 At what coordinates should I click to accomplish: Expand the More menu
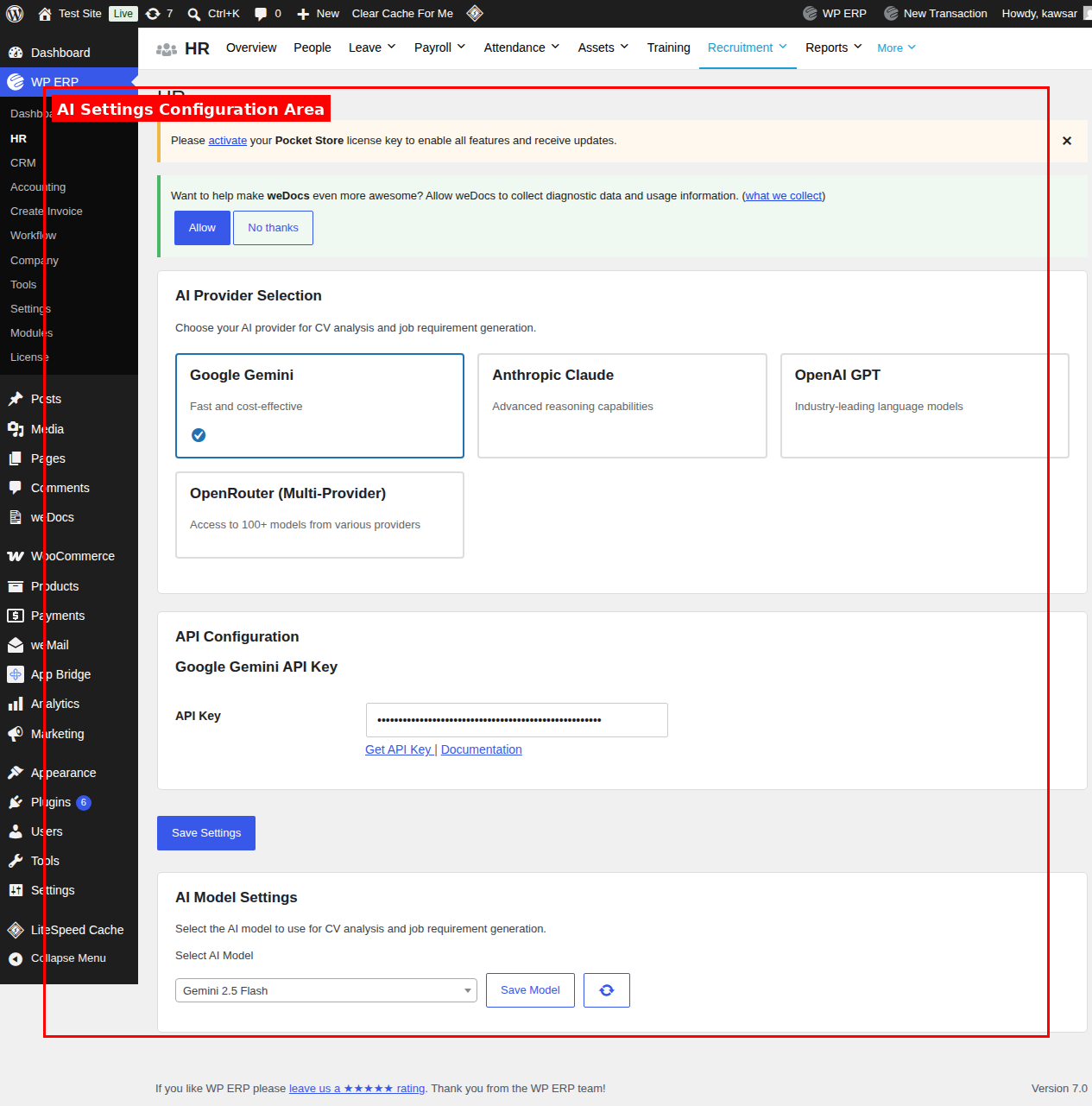click(896, 48)
